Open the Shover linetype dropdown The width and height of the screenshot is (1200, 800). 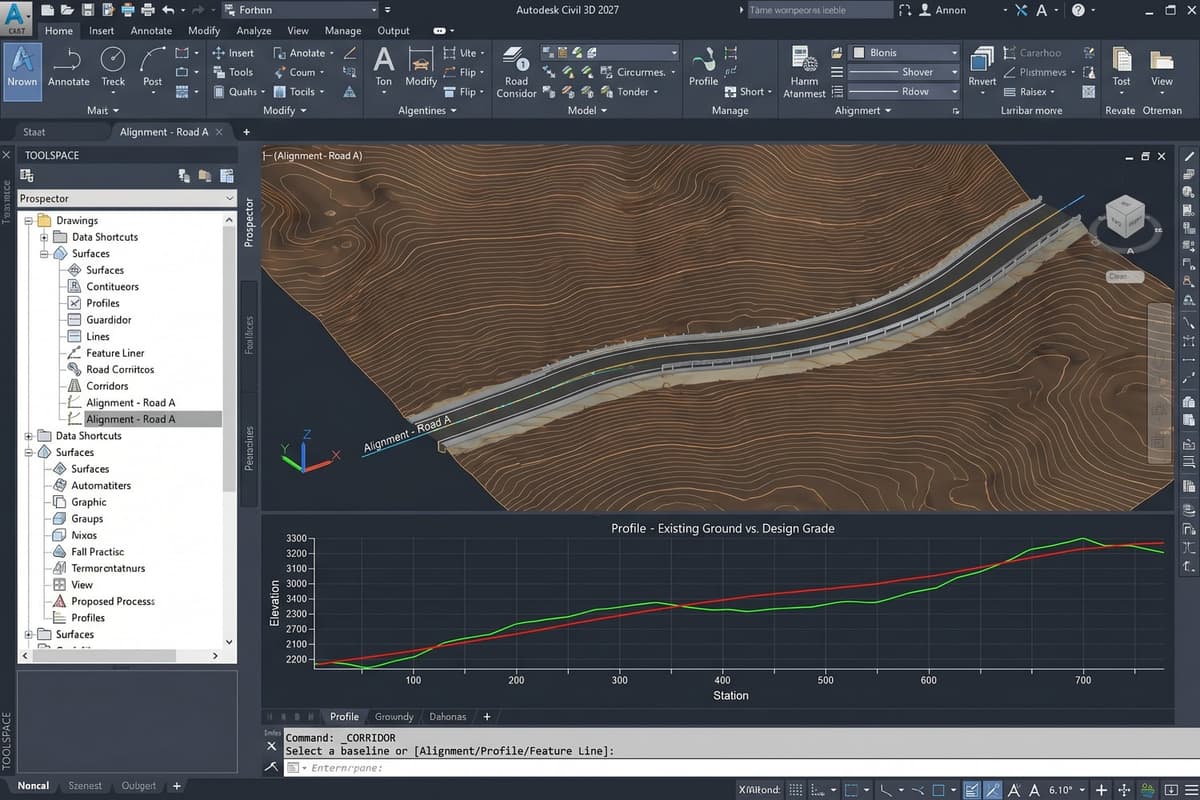904,72
